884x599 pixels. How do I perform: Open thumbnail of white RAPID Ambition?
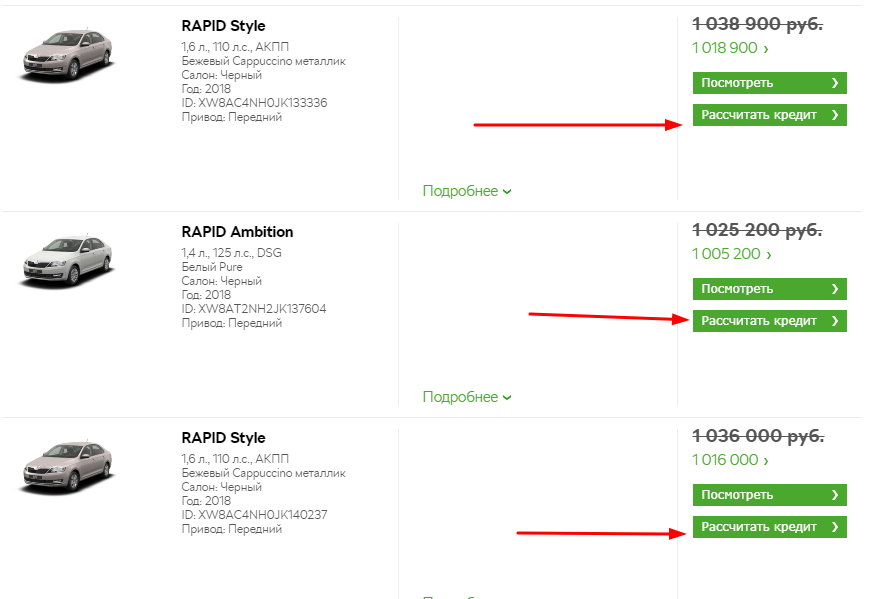[x=67, y=261]
